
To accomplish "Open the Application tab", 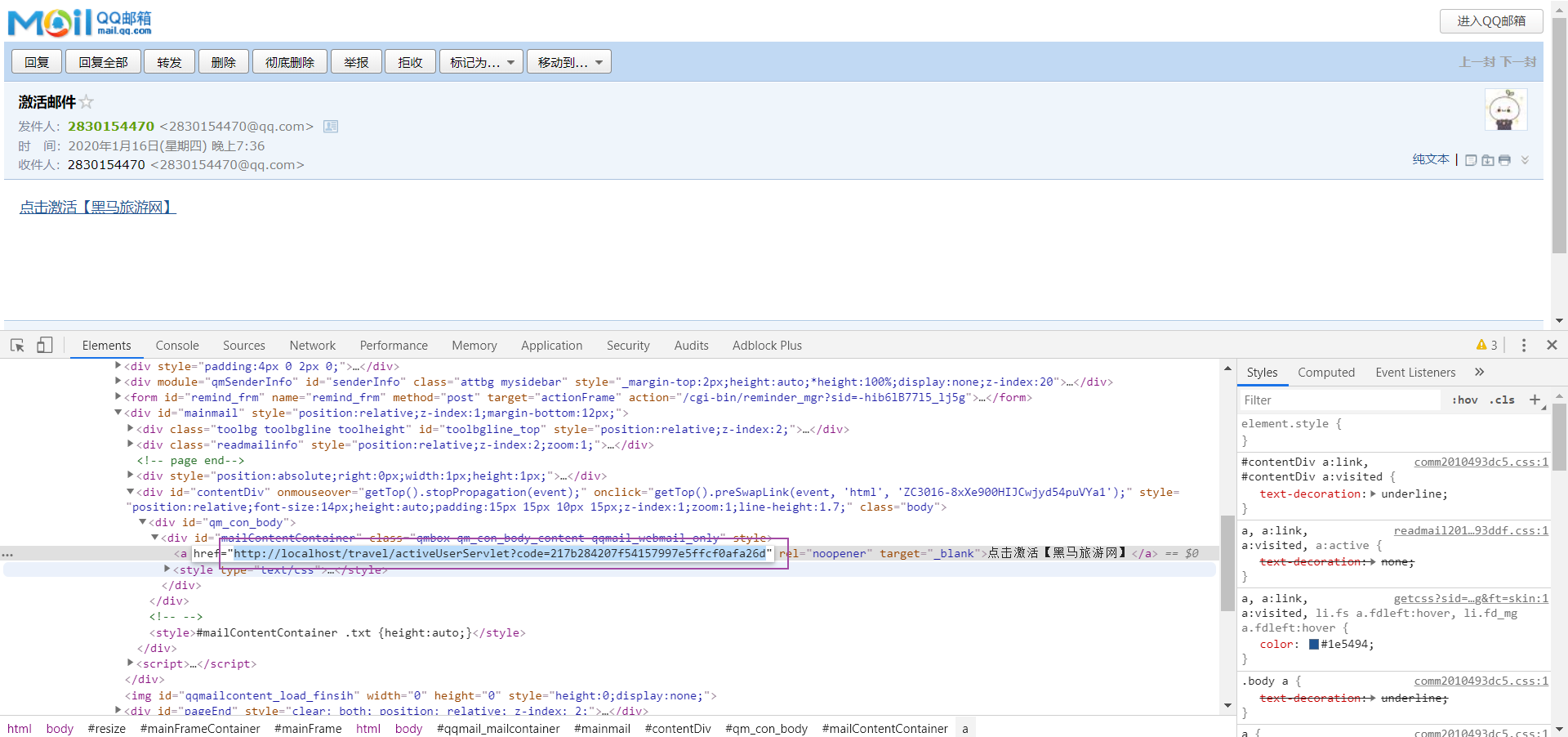I will pos(552,346).
